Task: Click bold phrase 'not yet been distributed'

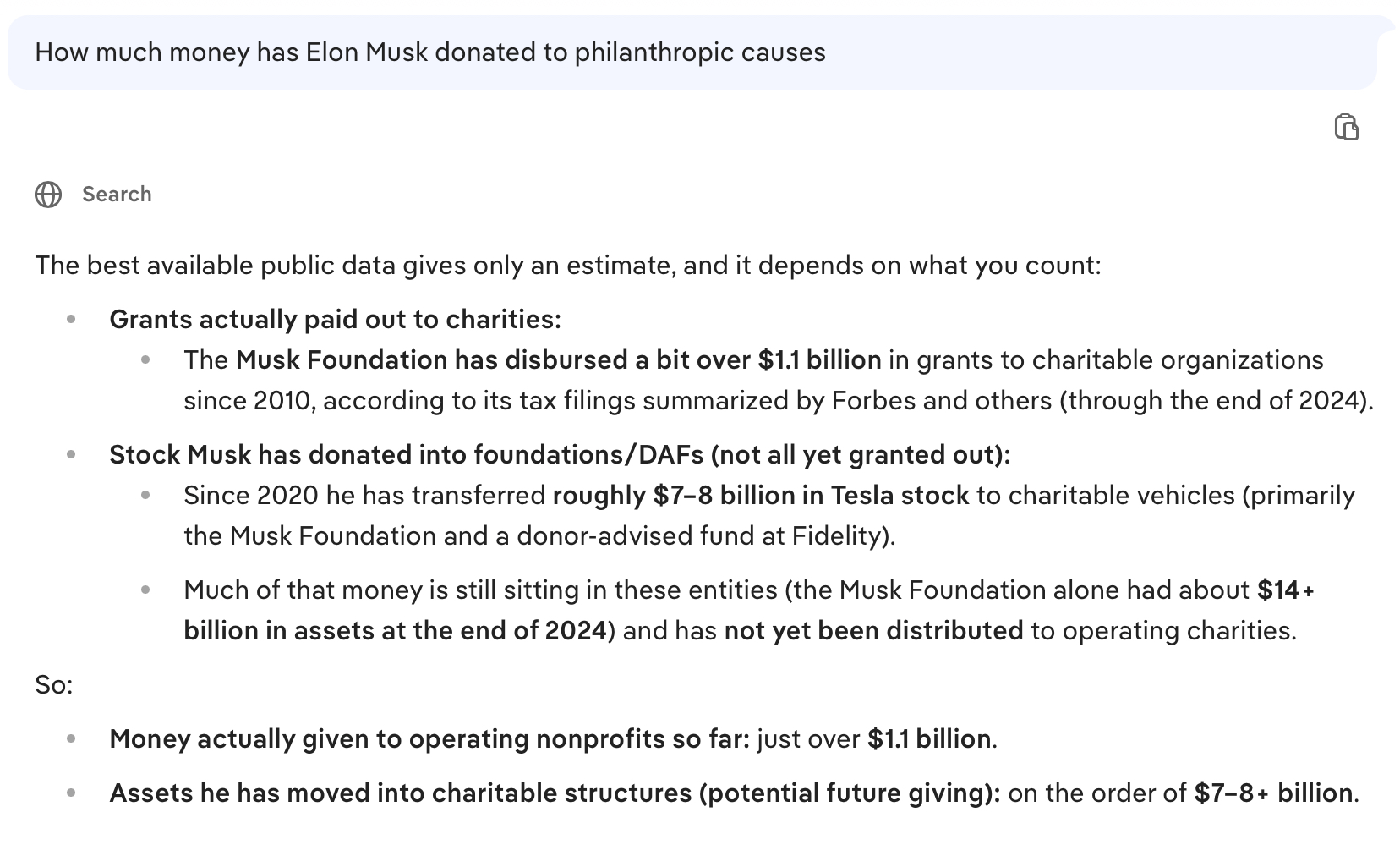Action: pos(873,631)
